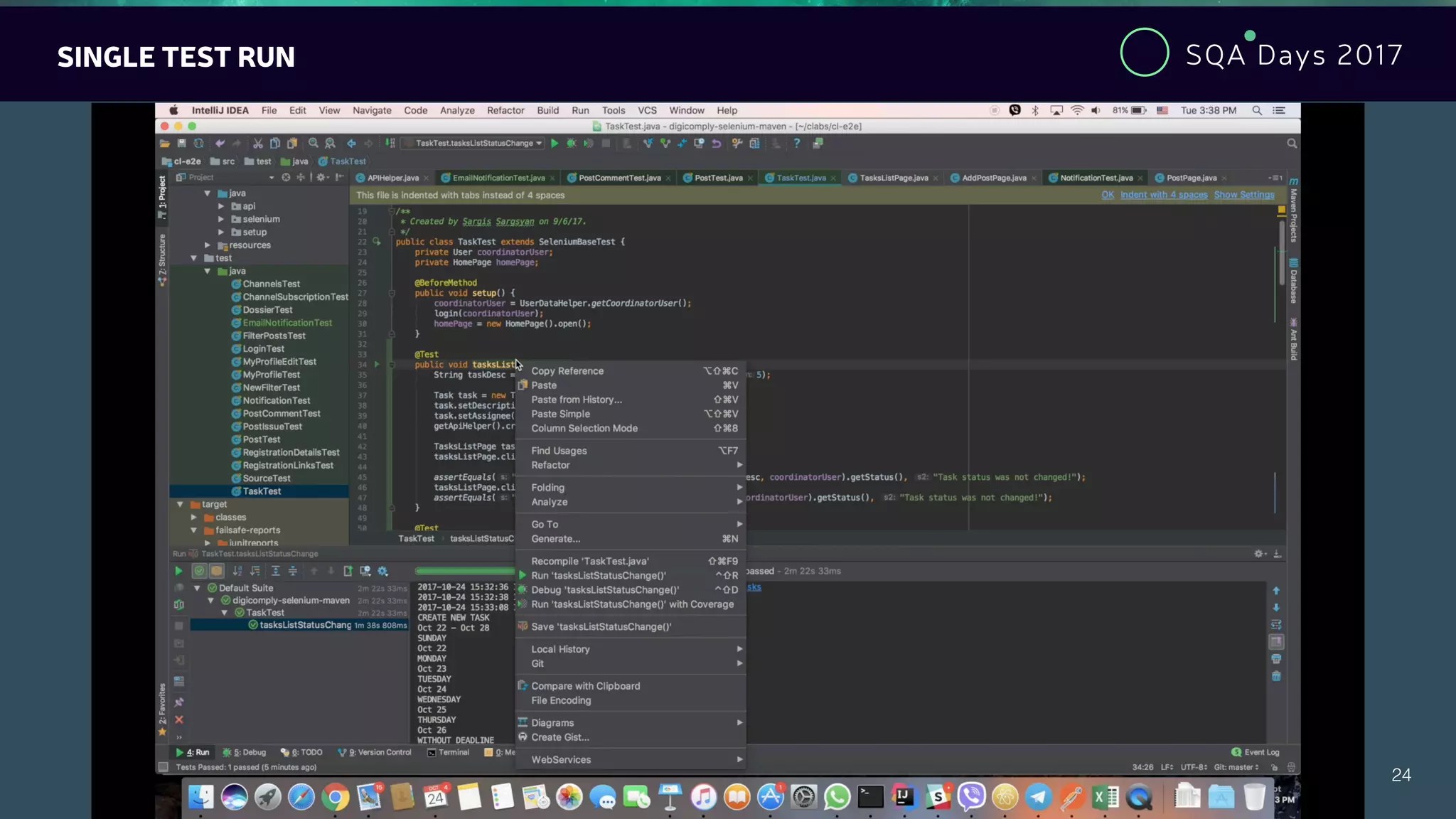1456x819 pixels.
Task: Open TaskTest.tasksListStatusChange run configuration dropdown
Action: point(474,144)
